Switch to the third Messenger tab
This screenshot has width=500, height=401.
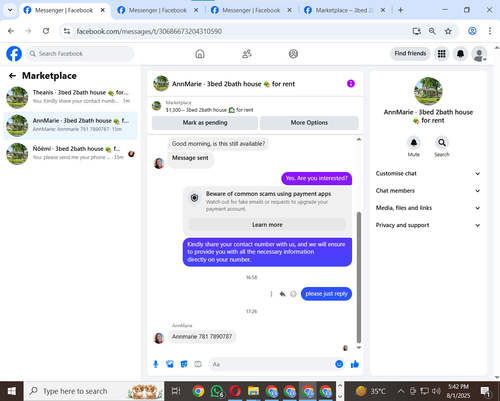click(x=251, y=10)
